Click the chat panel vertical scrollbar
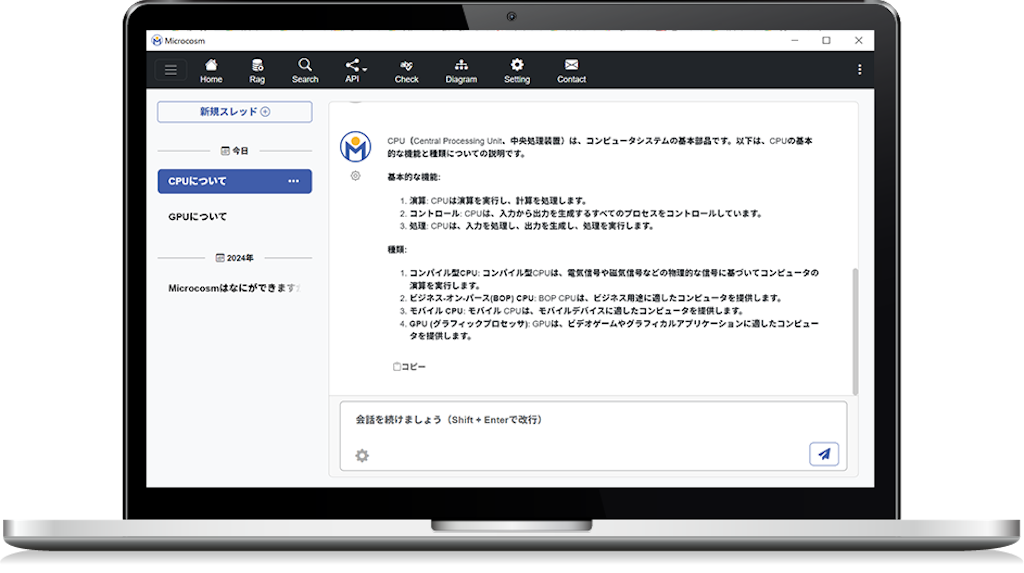Viewport: 1024px width, 573px height. (x=854, y=330)
